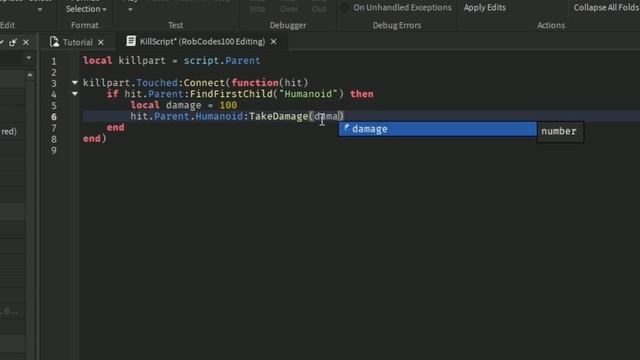
Task: Click the left panel scroll up arrow
Action: point(30,75)
